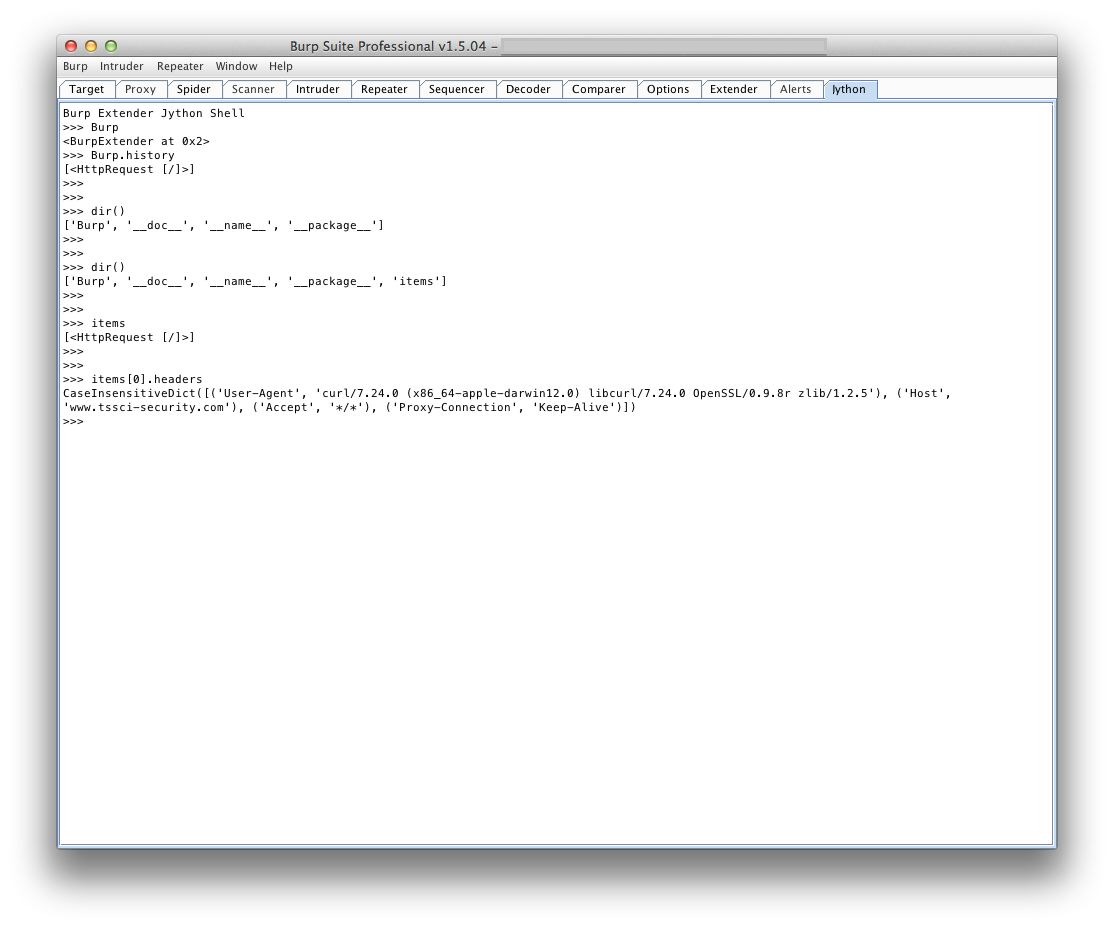Open the Window menu
Screen dimensions: 1114x928
click(x=237, y=66)
